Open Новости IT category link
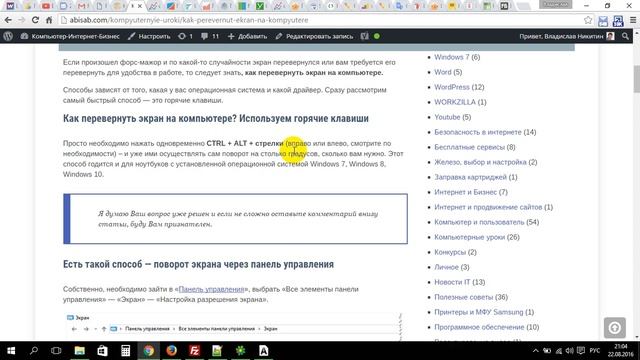640x360 pixels. click(x=452, y=282)
